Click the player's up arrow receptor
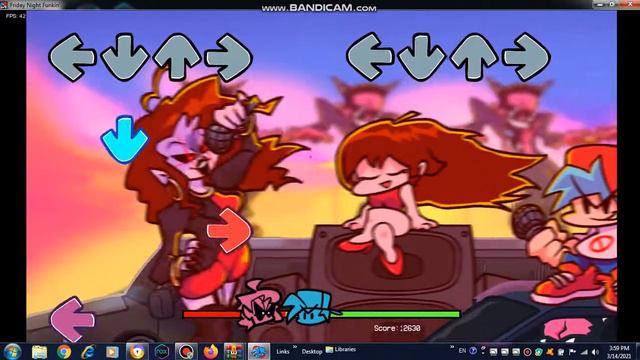Viewport: 640px width, 360px height. (x=474, y=57)
